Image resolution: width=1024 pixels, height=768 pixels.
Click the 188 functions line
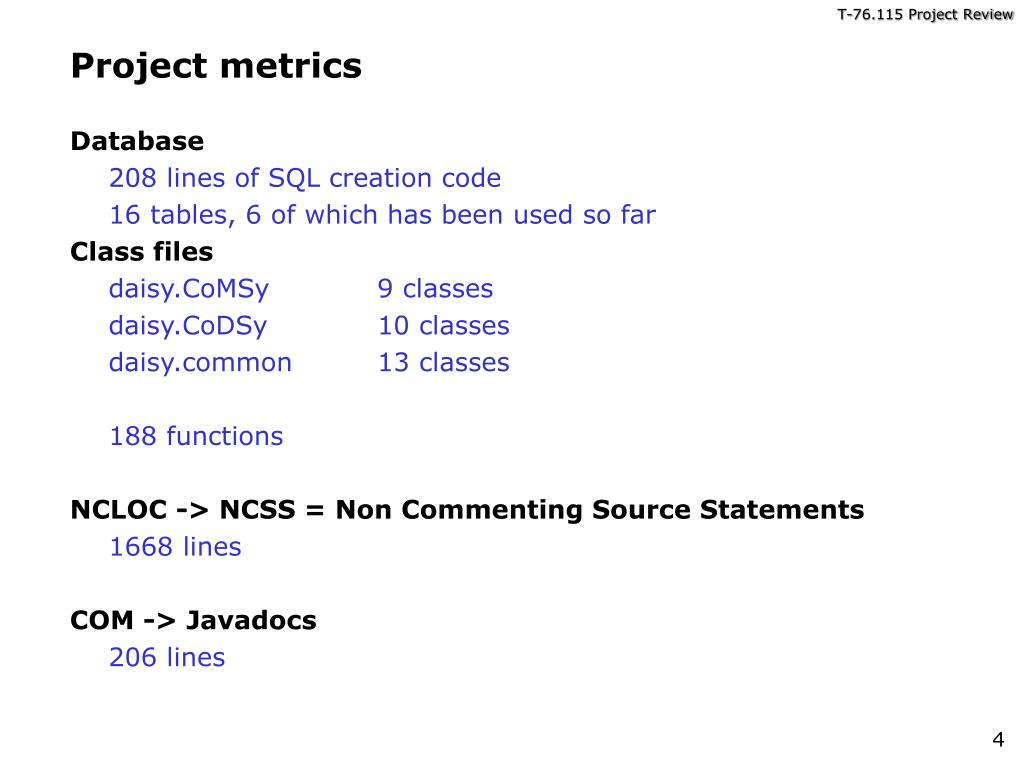(196, 436)
